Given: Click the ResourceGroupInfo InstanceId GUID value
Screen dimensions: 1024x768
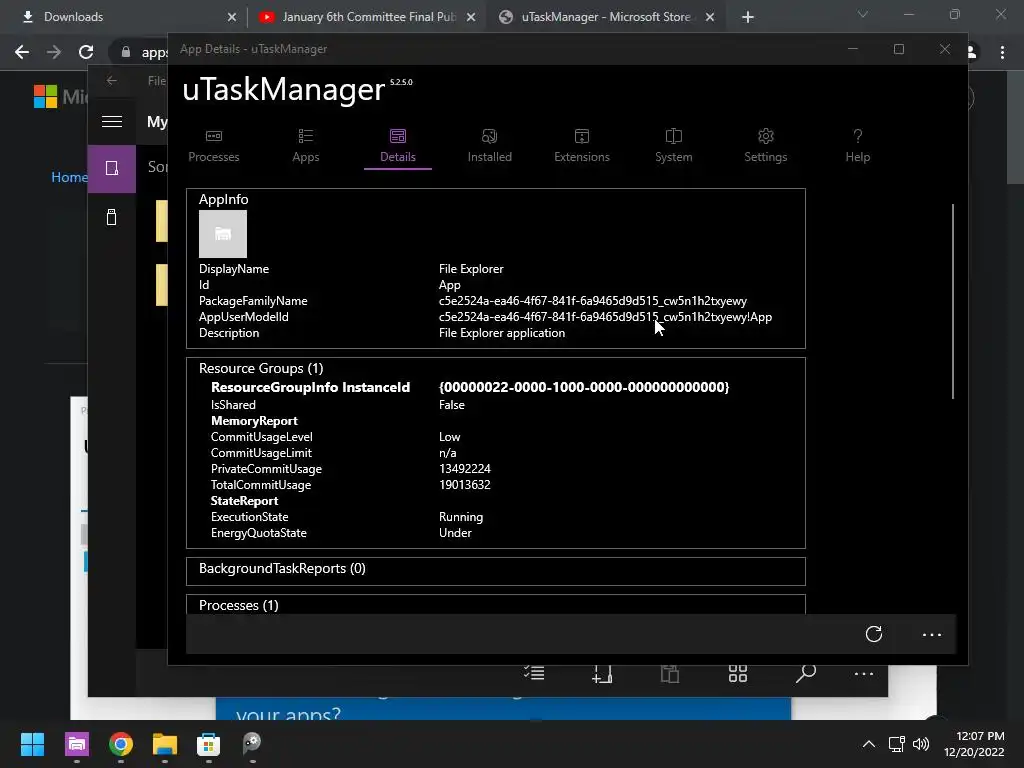Looking at the screenshot, I should 584,387.
